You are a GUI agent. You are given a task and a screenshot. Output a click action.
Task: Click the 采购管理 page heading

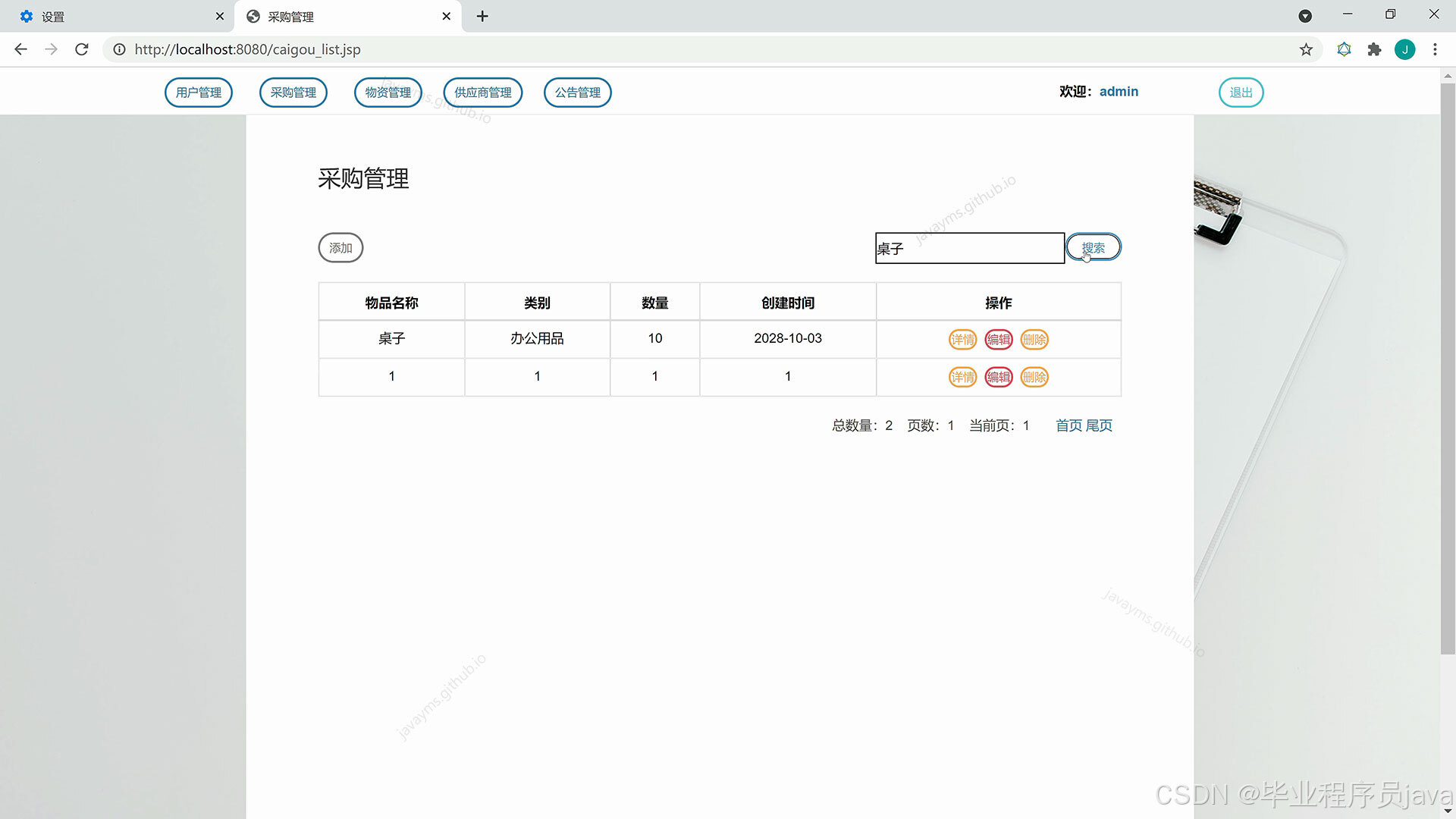(363, 179)
